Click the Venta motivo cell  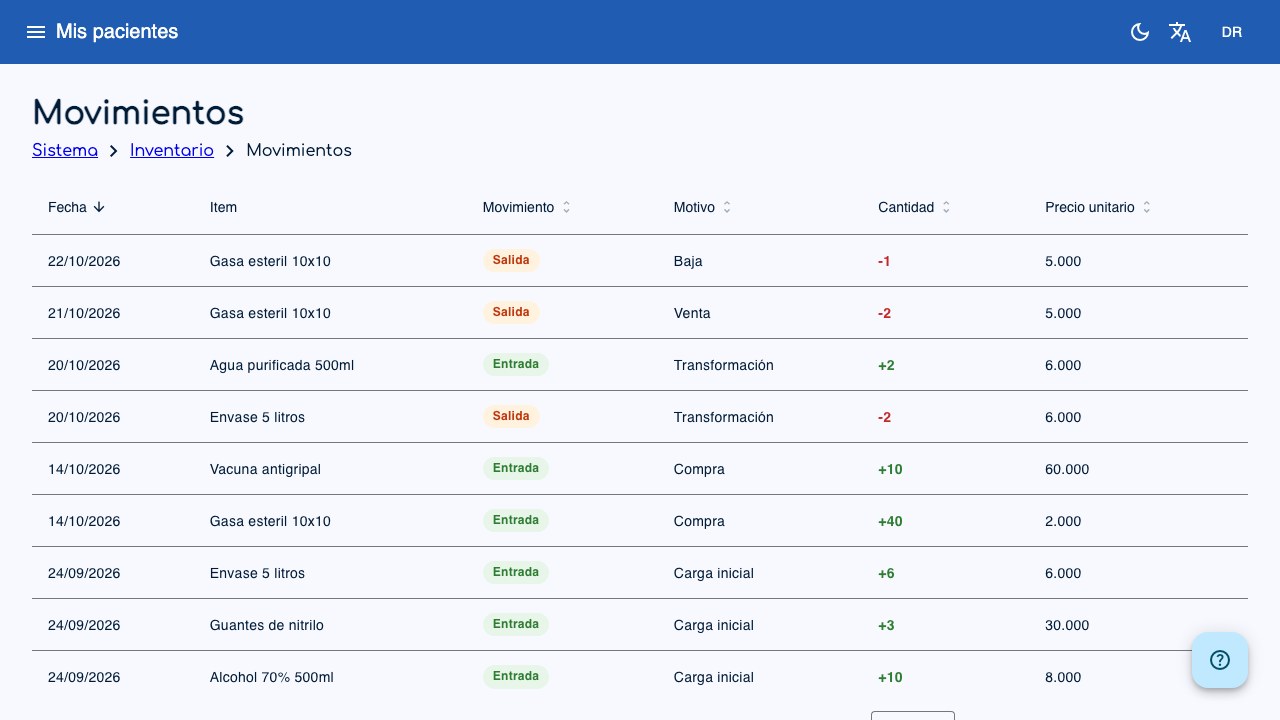pyautogui.click(x=692, y=313)
